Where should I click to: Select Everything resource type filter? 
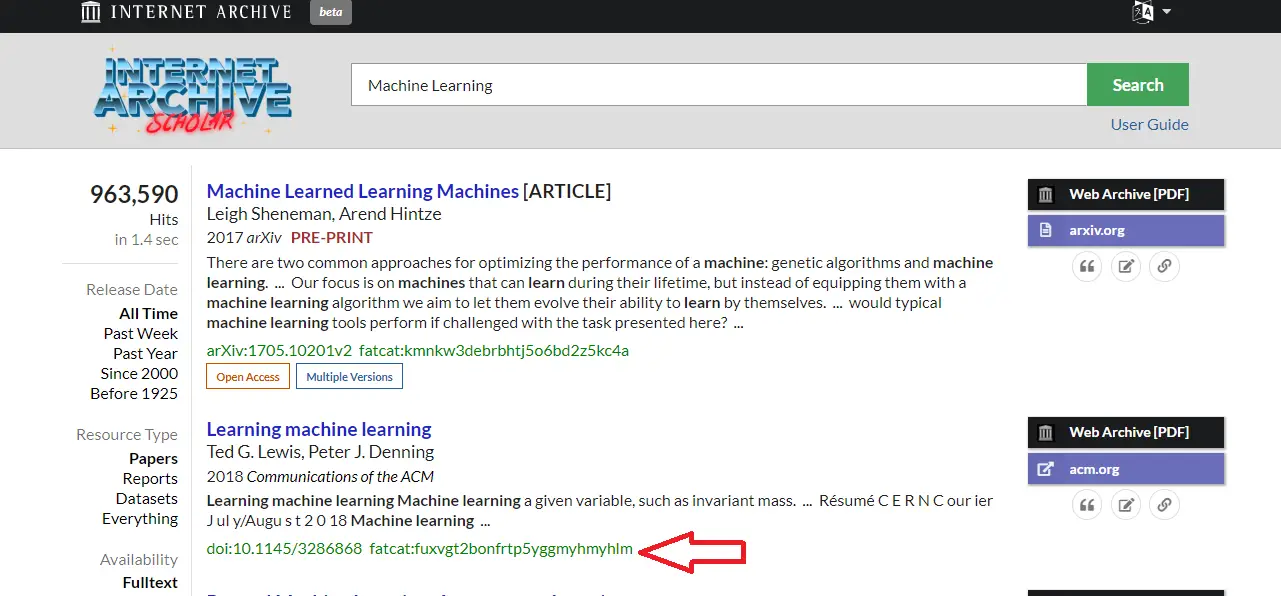coord(140,518)
